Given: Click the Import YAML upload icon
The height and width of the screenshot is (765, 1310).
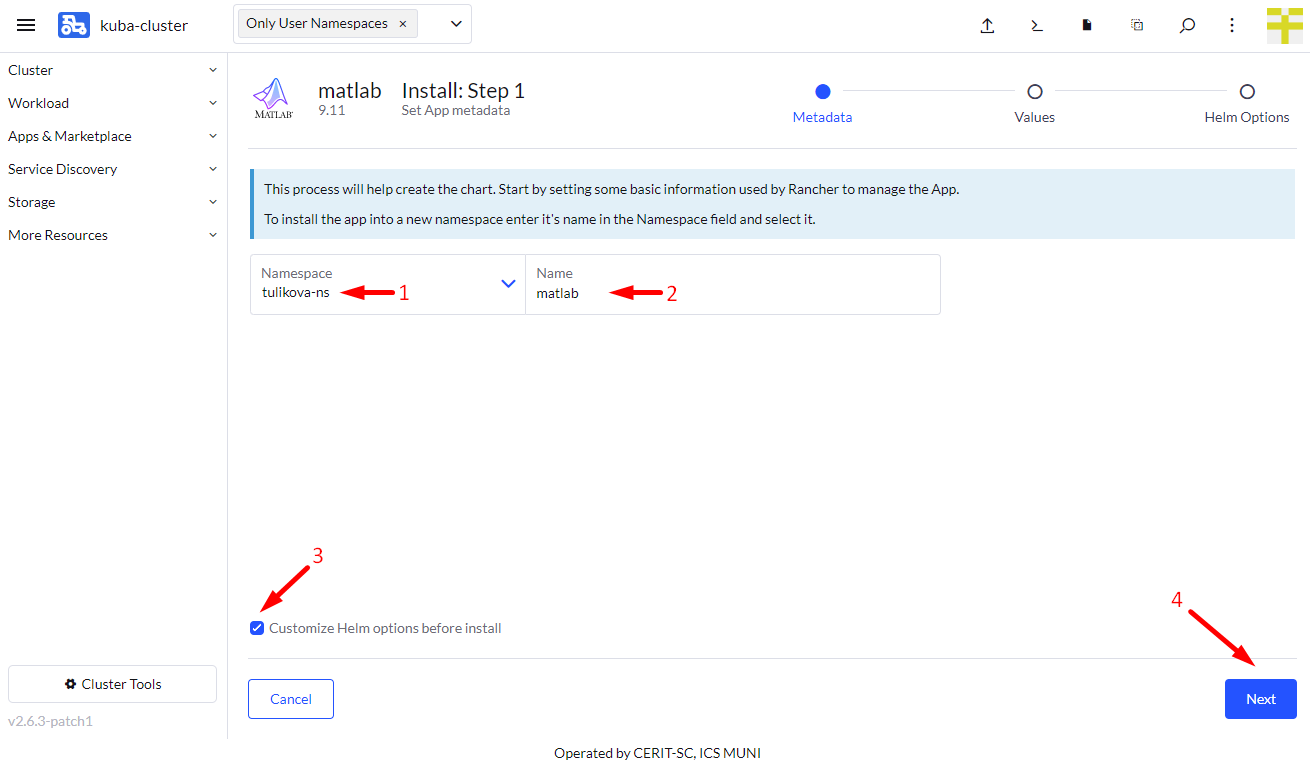Looking at the screenshot, I should [x=987, y=26].
